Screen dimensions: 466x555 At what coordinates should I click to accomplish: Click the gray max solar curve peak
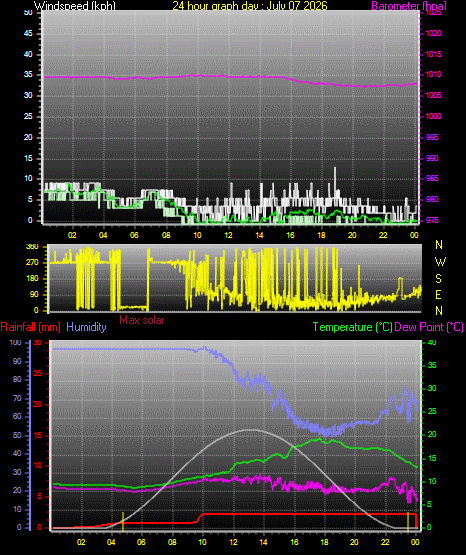coord(250,430)
